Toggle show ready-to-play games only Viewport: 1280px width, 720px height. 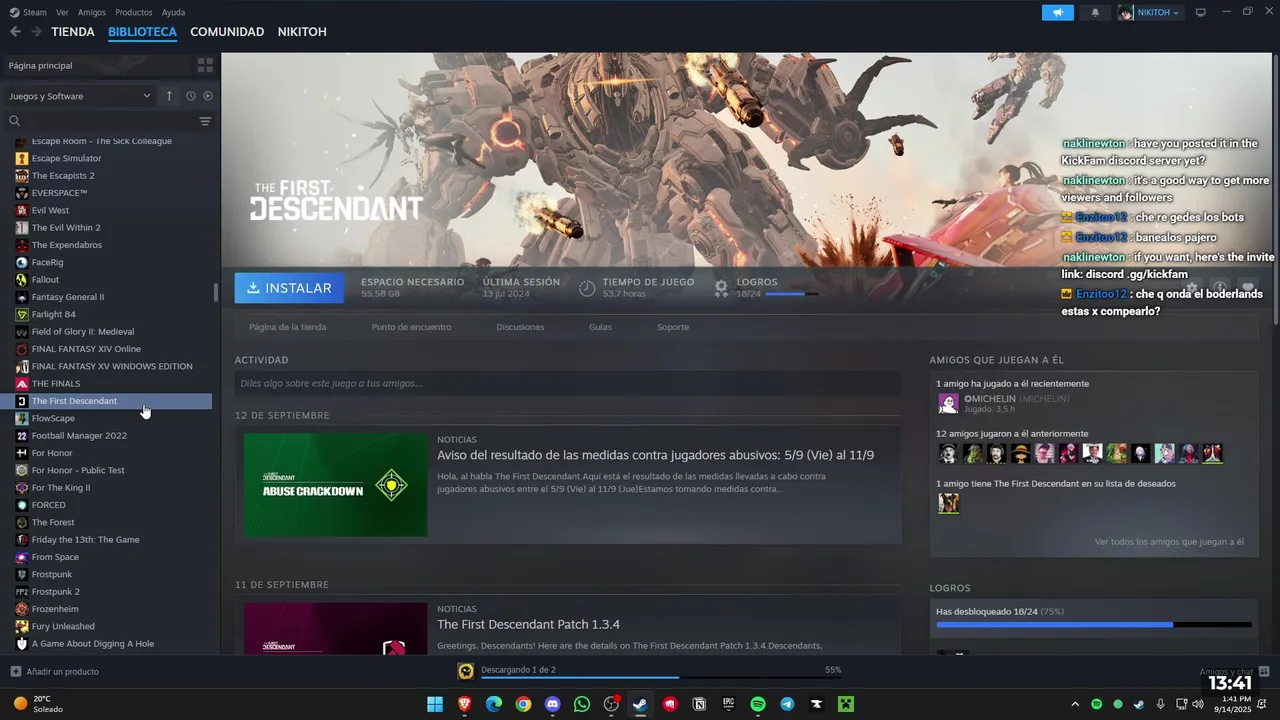click(208, 96)
